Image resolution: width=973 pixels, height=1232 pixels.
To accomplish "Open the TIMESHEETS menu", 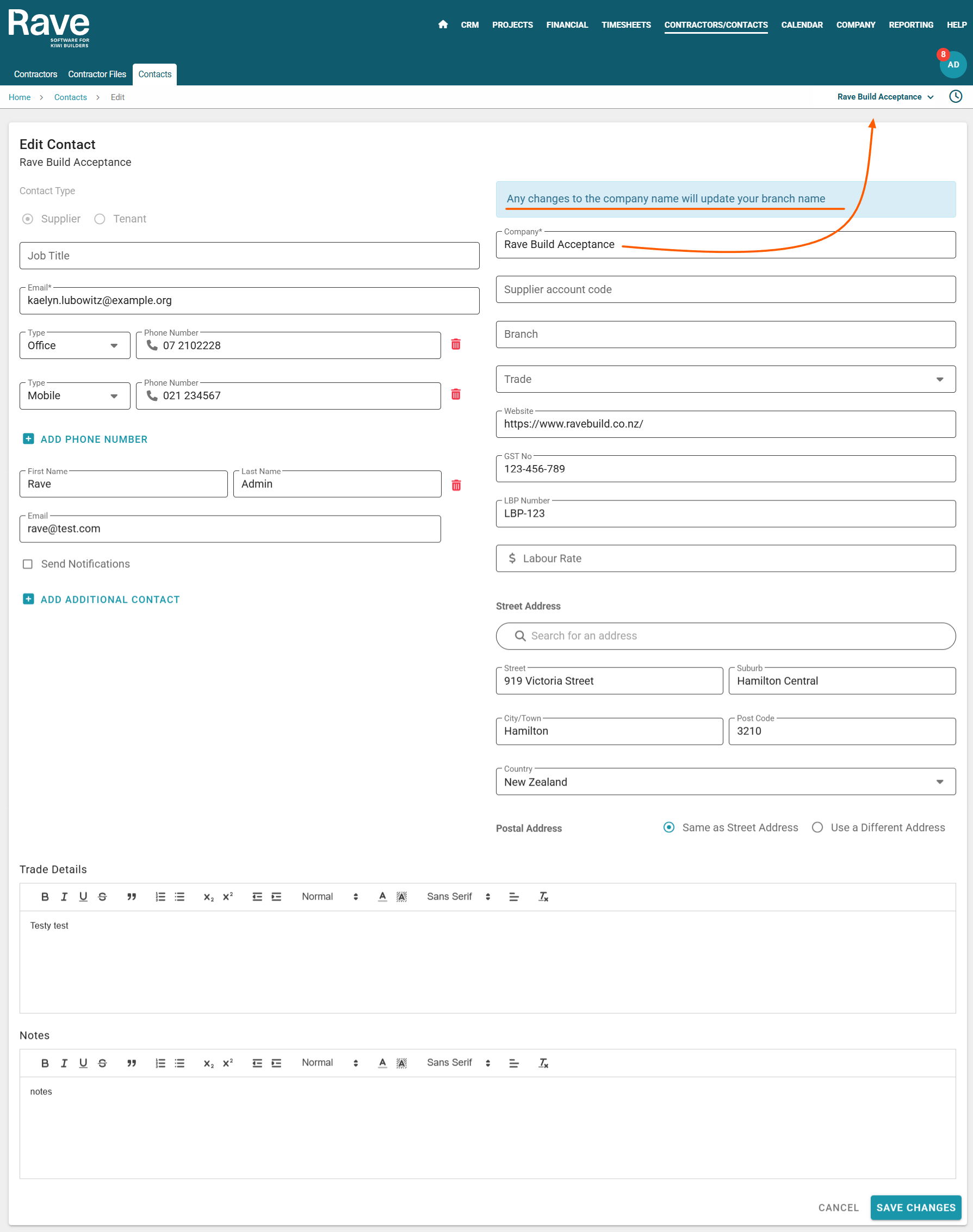I will 625,24.
